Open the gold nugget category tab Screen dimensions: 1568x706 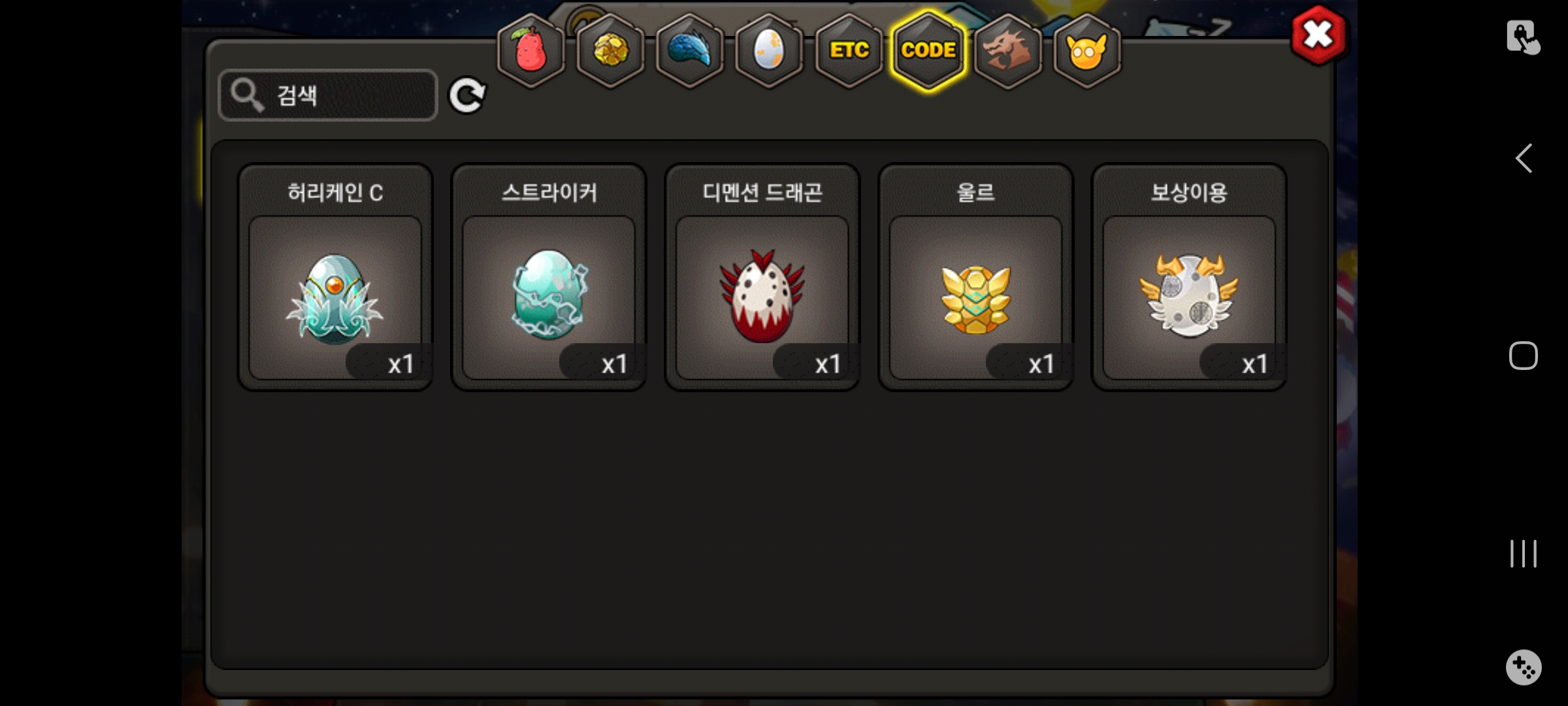(611, 50)
